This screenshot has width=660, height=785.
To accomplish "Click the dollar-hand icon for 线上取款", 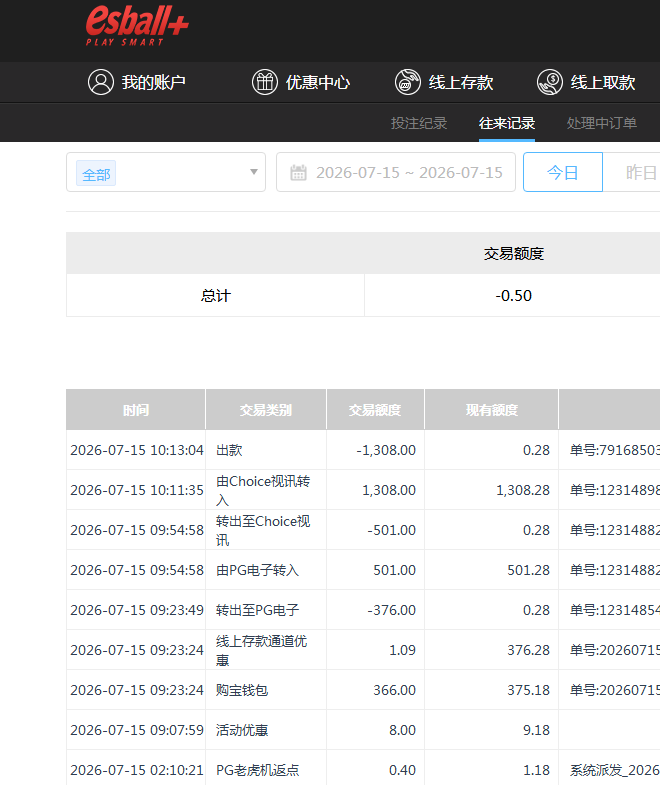I will click(550, 82).
